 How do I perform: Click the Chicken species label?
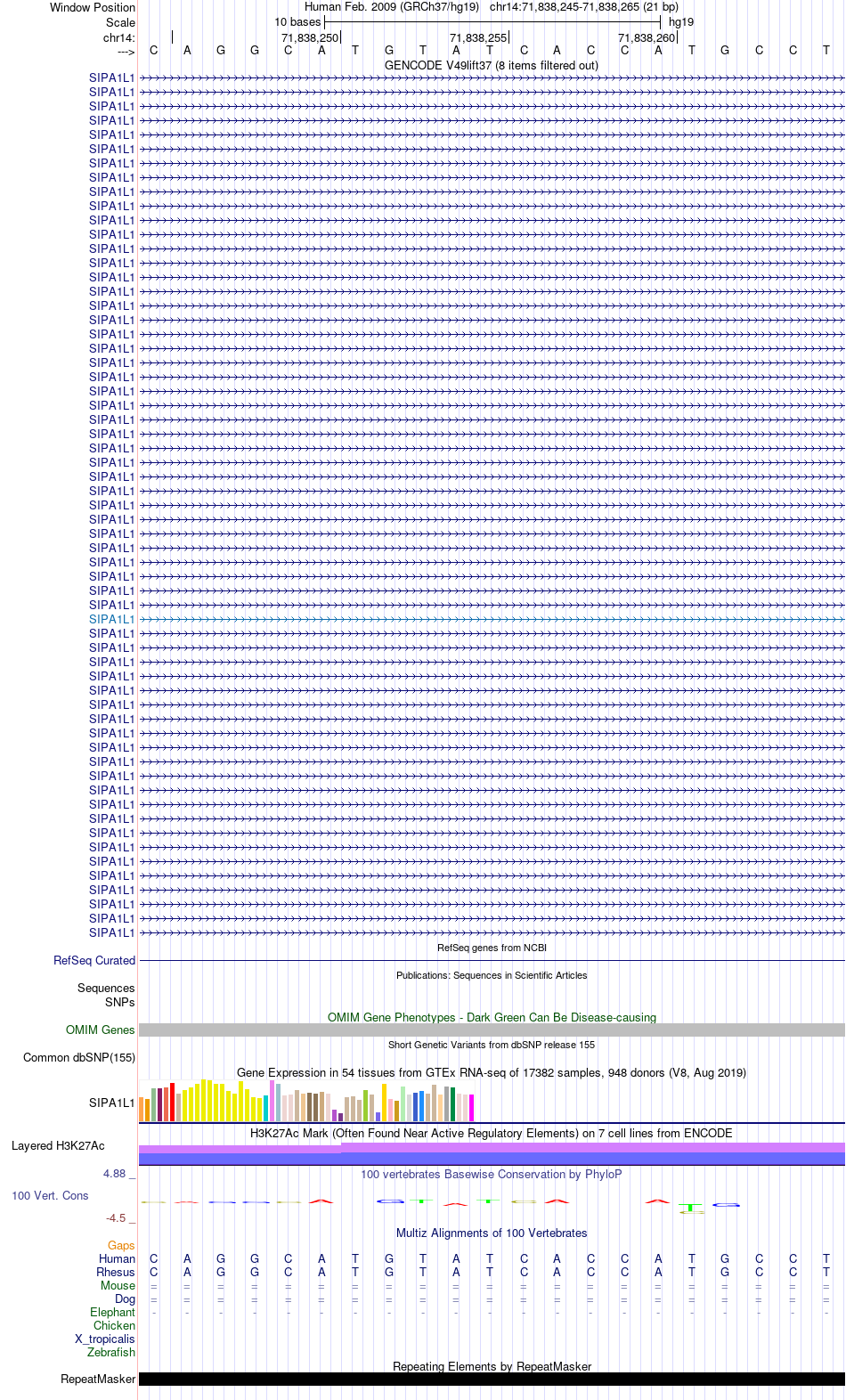click(x=114, y=1325)
